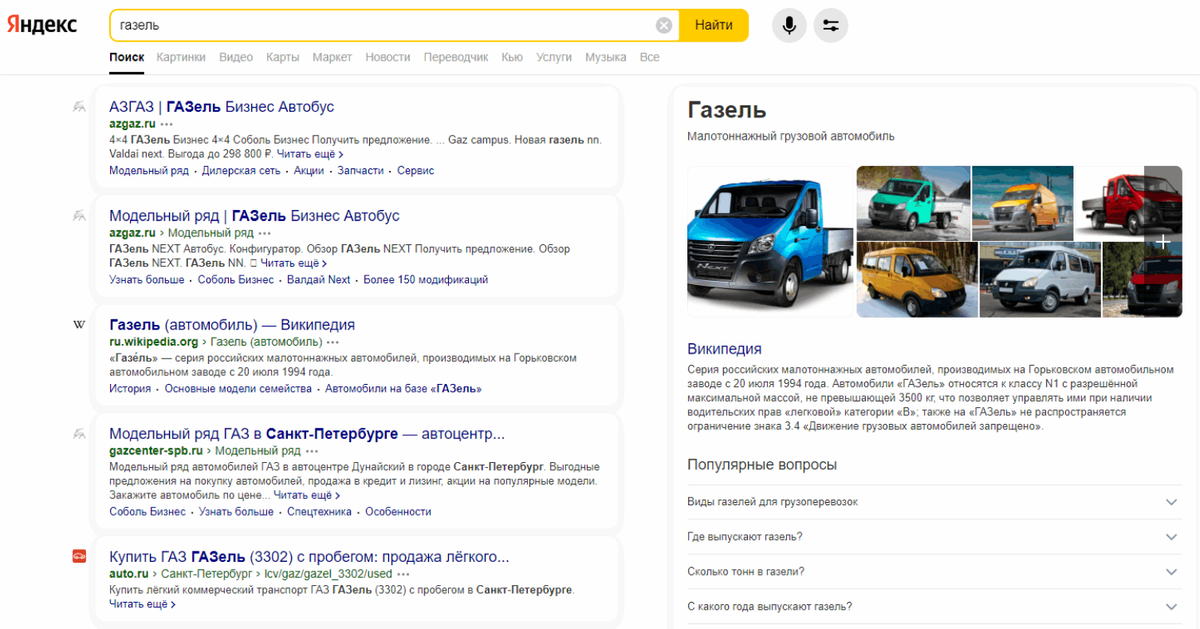Click favicon next to gazcenter-spb.ru result
The image size is (1200, 629).
(x=79, y=434)
